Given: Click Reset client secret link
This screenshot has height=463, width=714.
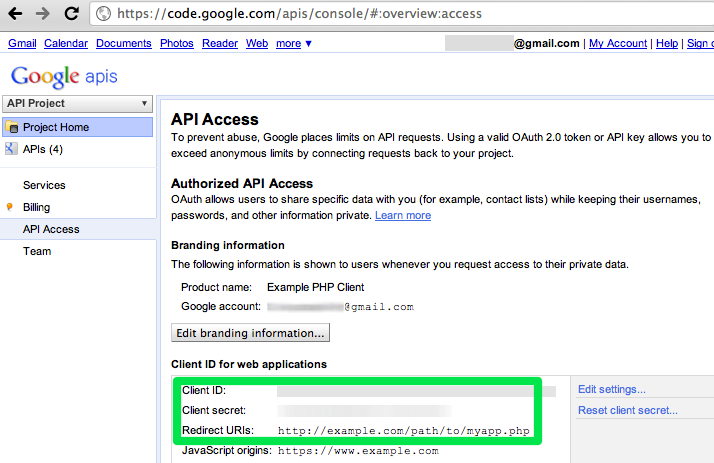Looking at the screenshot, I should click(627, 411).
